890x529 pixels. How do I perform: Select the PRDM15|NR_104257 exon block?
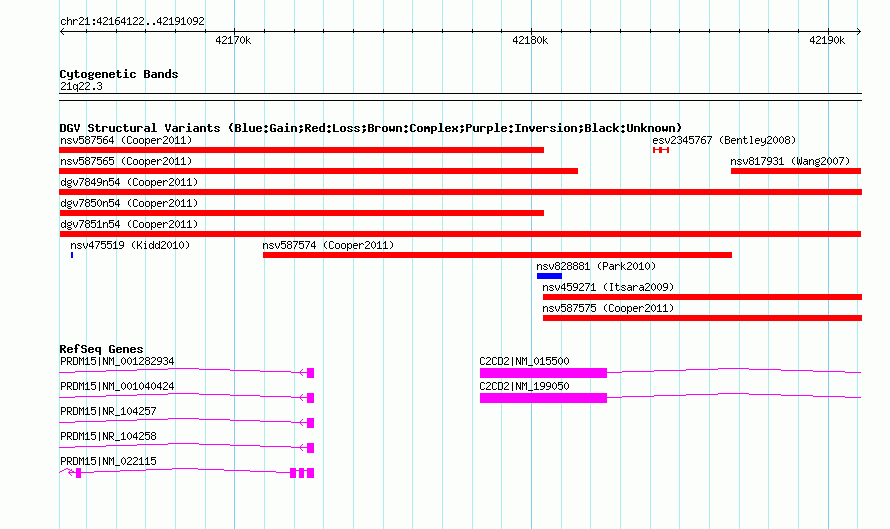pyautogui.click(x=310, y=423)
